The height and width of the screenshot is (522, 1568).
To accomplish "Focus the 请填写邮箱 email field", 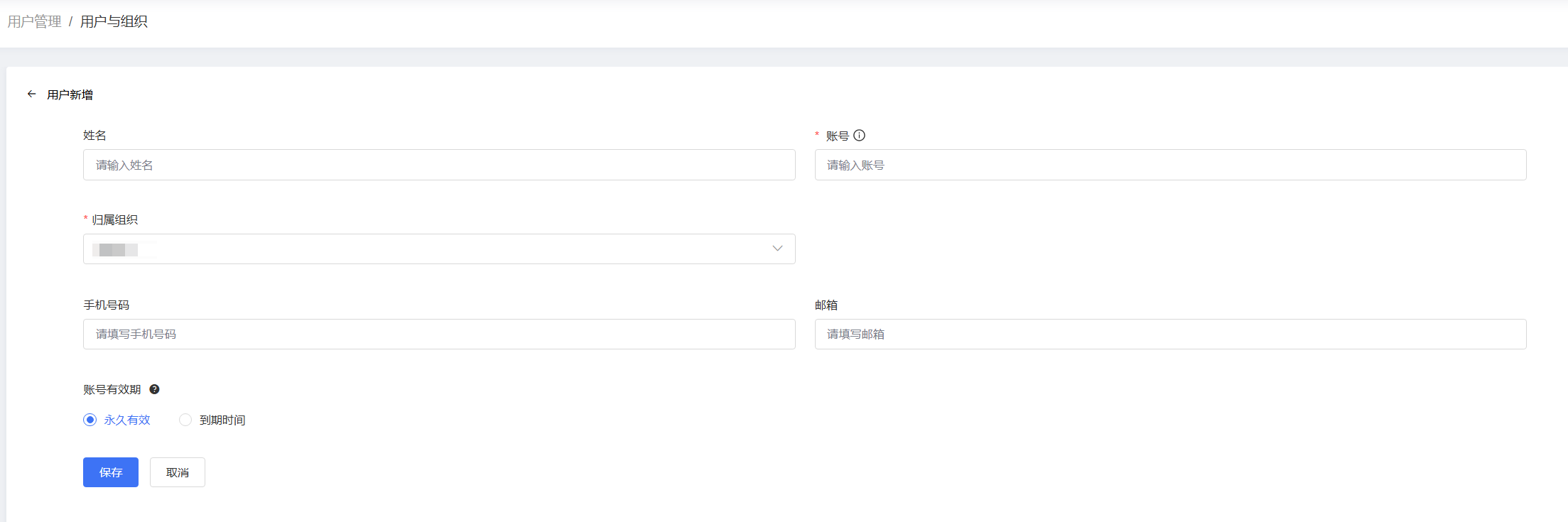I will (x=1171, y=334).
